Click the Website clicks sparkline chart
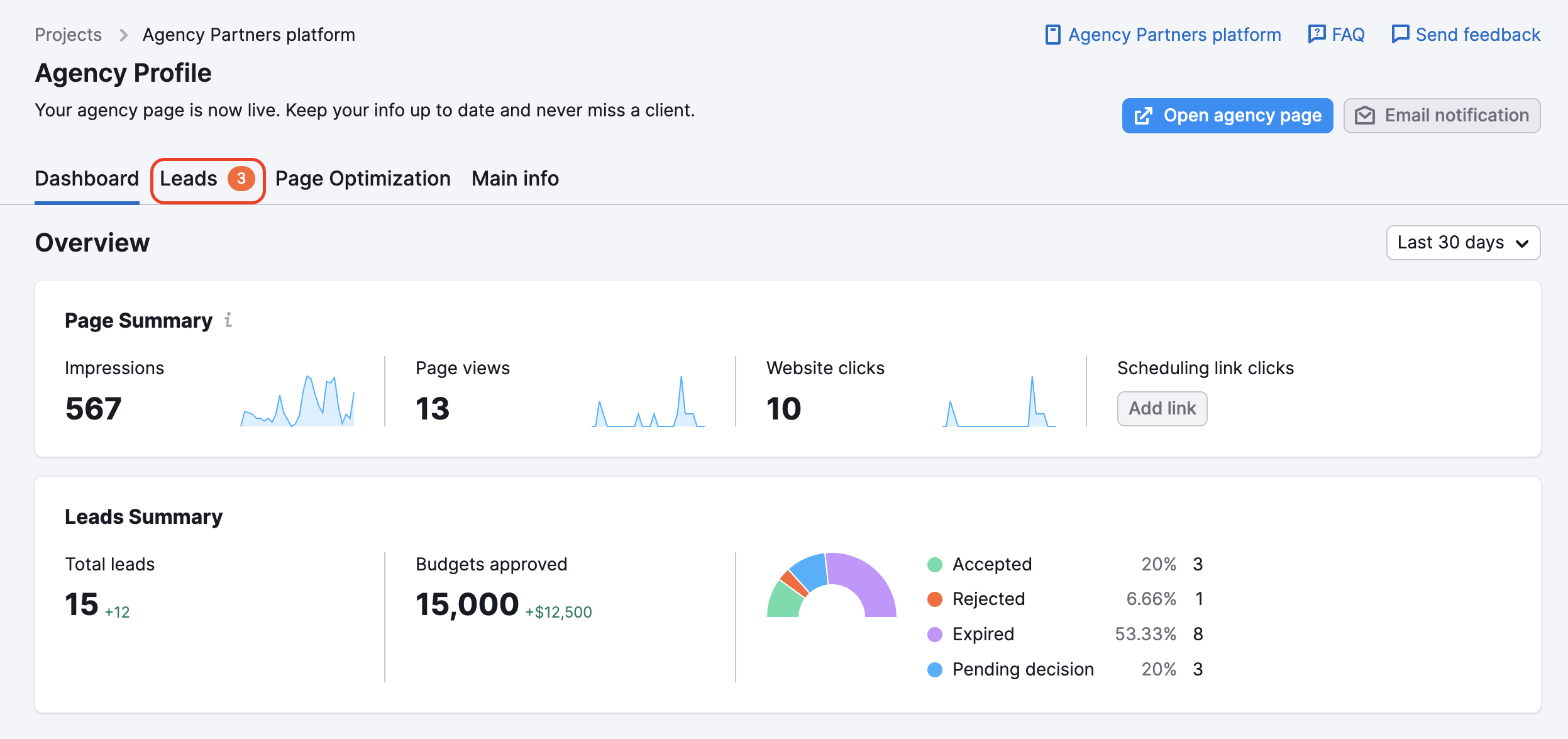The image size is (1568, 739). point(999,401)
